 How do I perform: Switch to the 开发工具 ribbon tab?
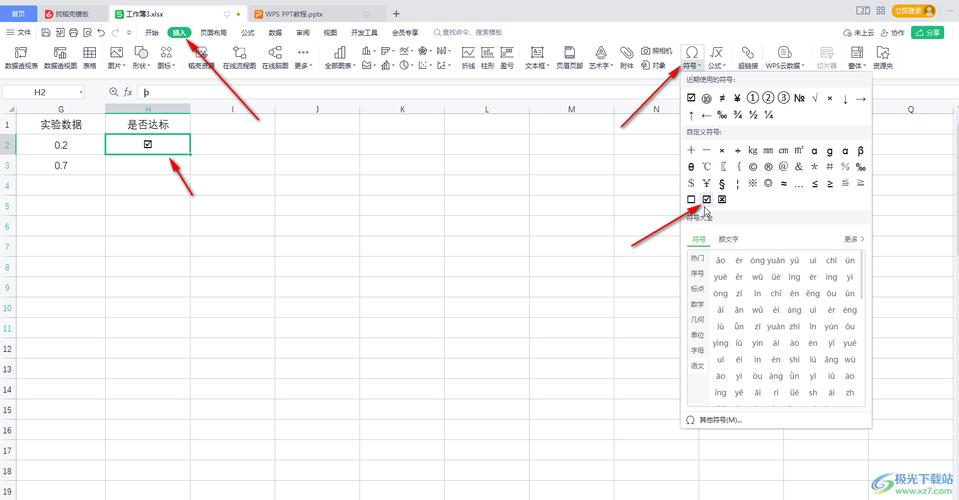[364, 32]
